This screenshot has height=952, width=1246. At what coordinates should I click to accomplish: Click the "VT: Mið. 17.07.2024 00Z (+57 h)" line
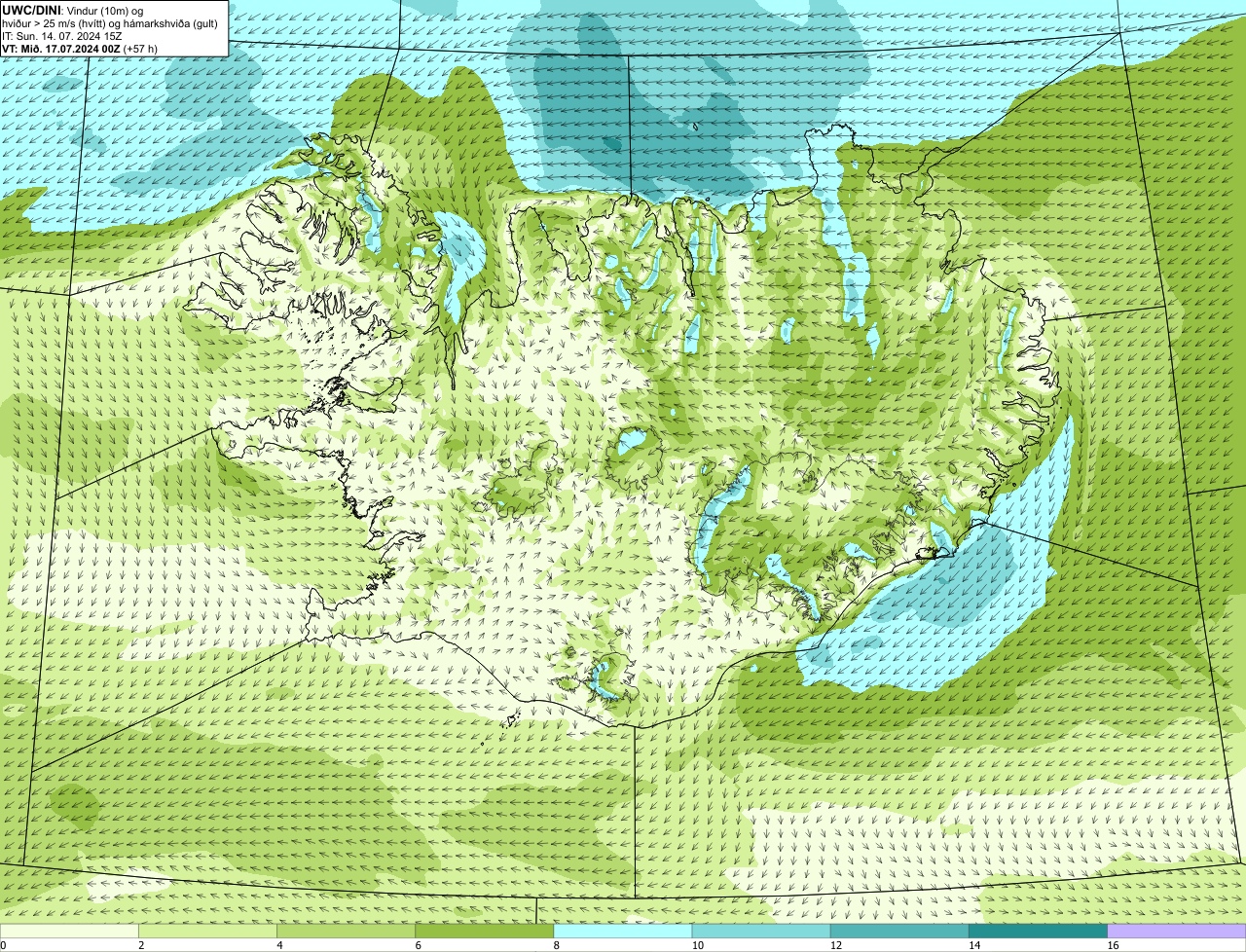tap(80, 48)
